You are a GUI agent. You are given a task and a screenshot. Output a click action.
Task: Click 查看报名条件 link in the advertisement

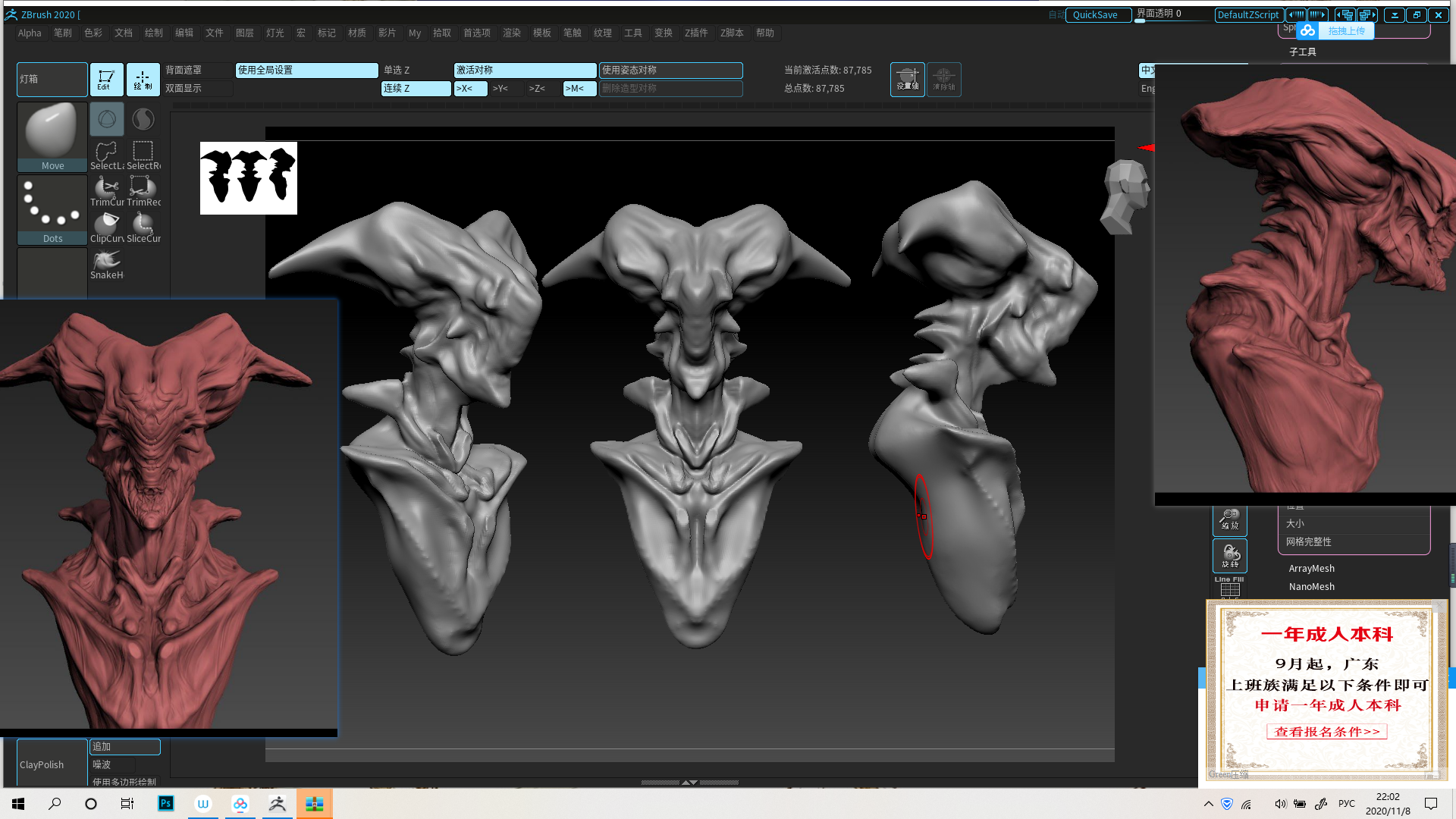pos(1327,732)
